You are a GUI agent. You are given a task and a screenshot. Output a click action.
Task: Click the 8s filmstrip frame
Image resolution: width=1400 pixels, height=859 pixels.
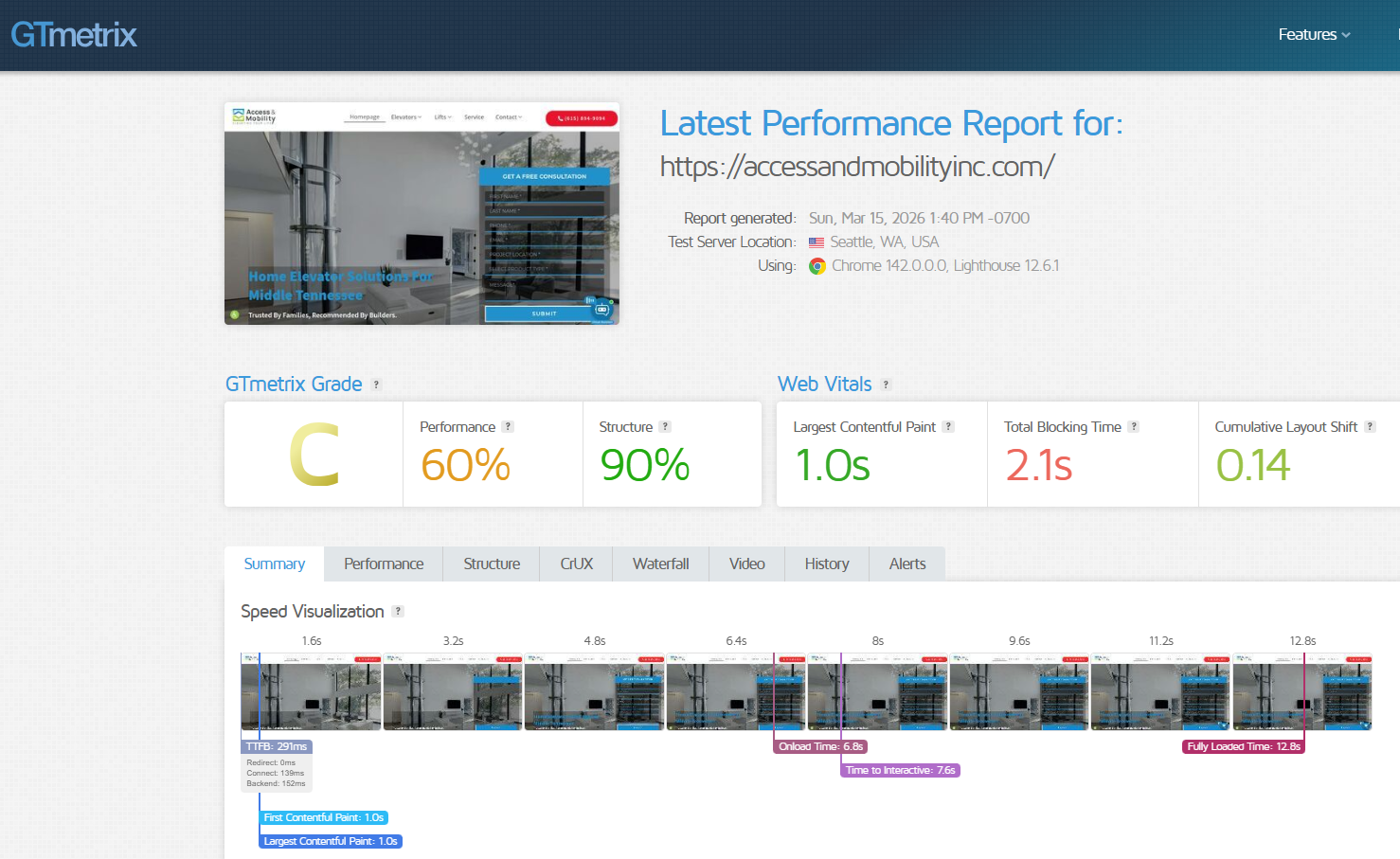(x=877, y=691)
